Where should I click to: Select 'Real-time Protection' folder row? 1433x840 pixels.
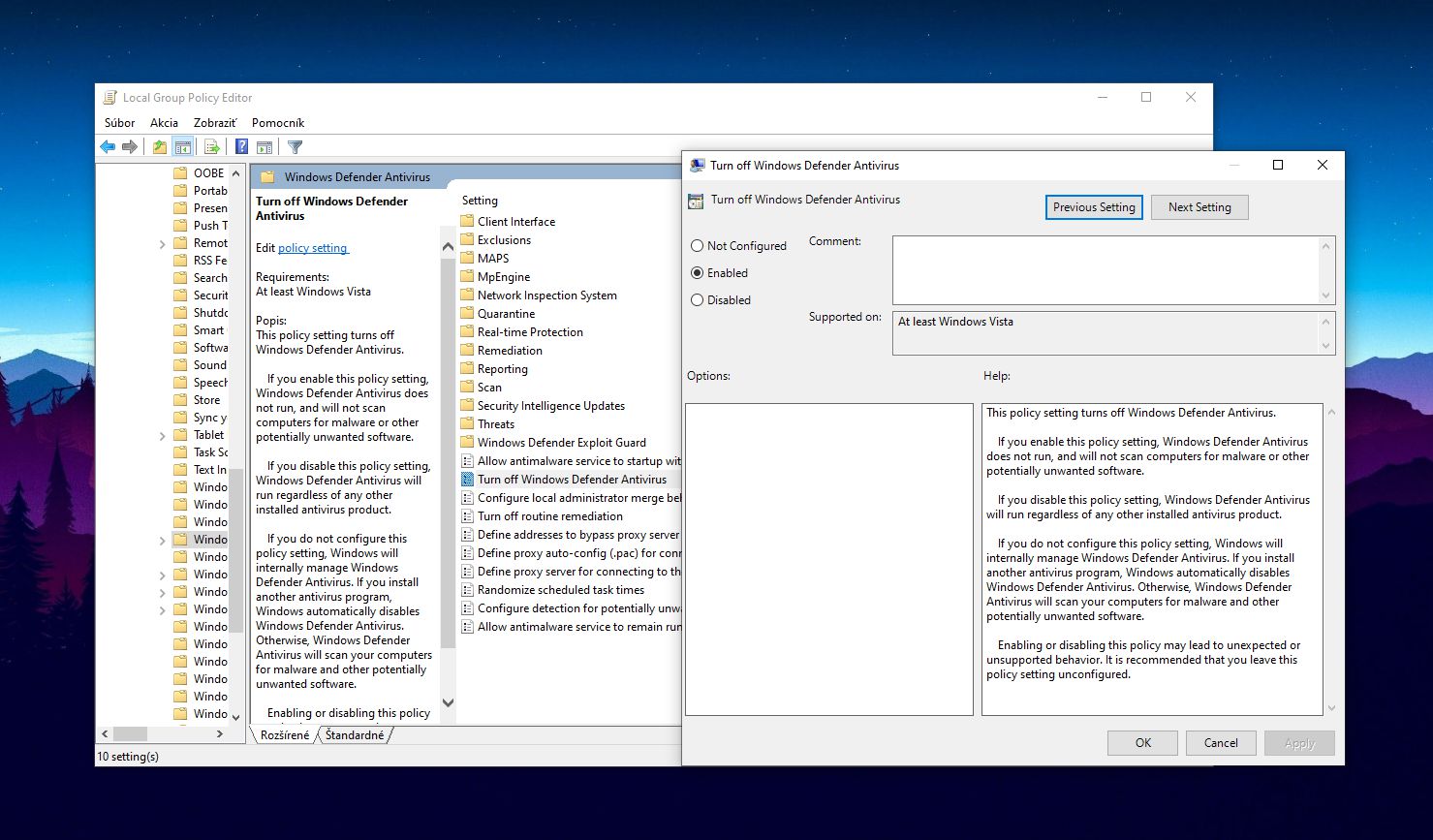pos(530,332)
